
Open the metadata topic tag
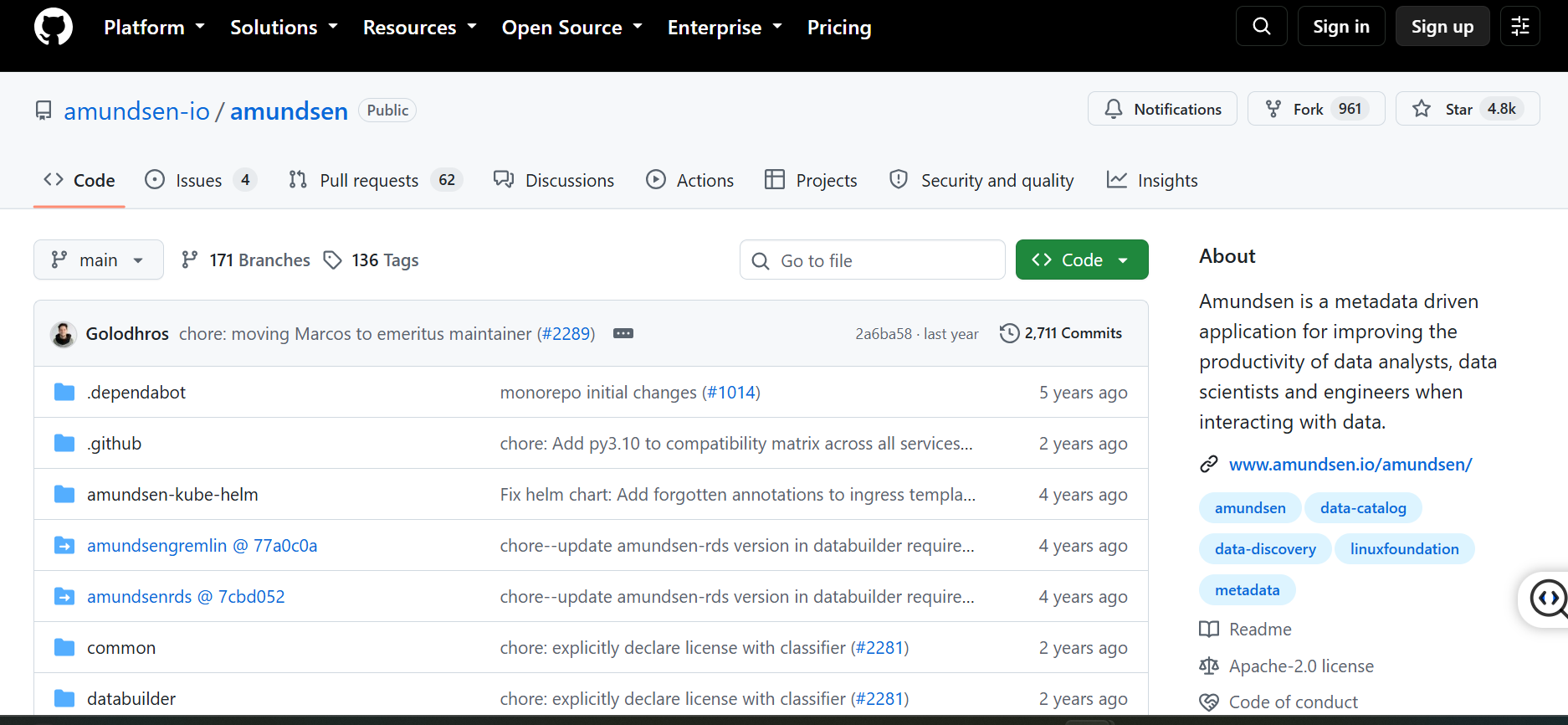(1248, 589)
